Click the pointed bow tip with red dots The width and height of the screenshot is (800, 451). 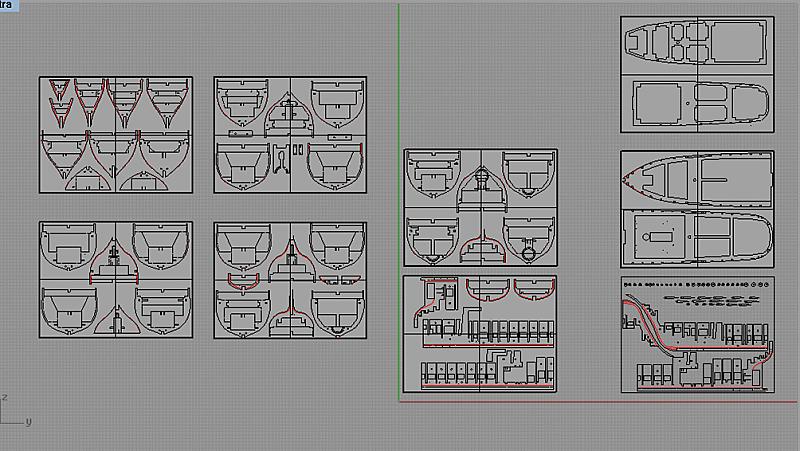point(628,180)
